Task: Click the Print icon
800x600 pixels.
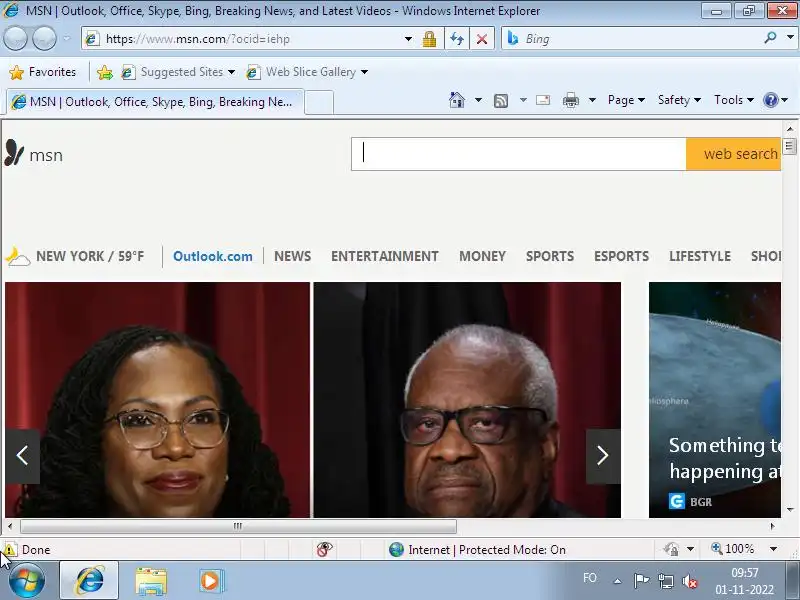Action: coord(570,101)
